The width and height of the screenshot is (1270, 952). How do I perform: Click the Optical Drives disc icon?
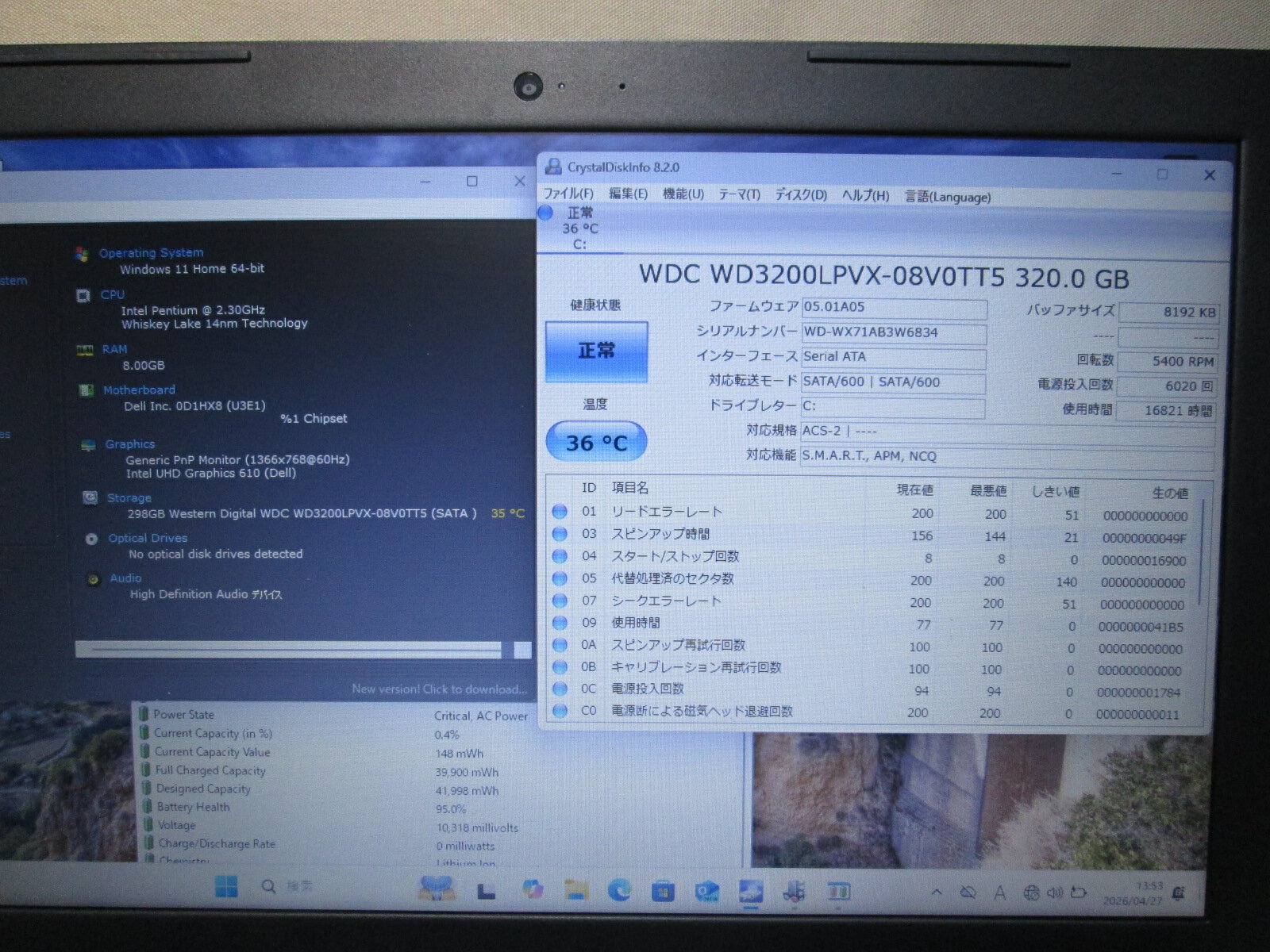click(x=91, y=539)
